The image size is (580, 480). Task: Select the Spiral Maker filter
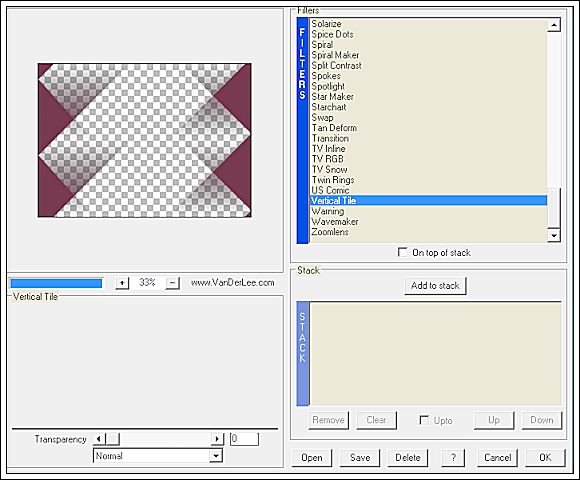coord(335,55)
